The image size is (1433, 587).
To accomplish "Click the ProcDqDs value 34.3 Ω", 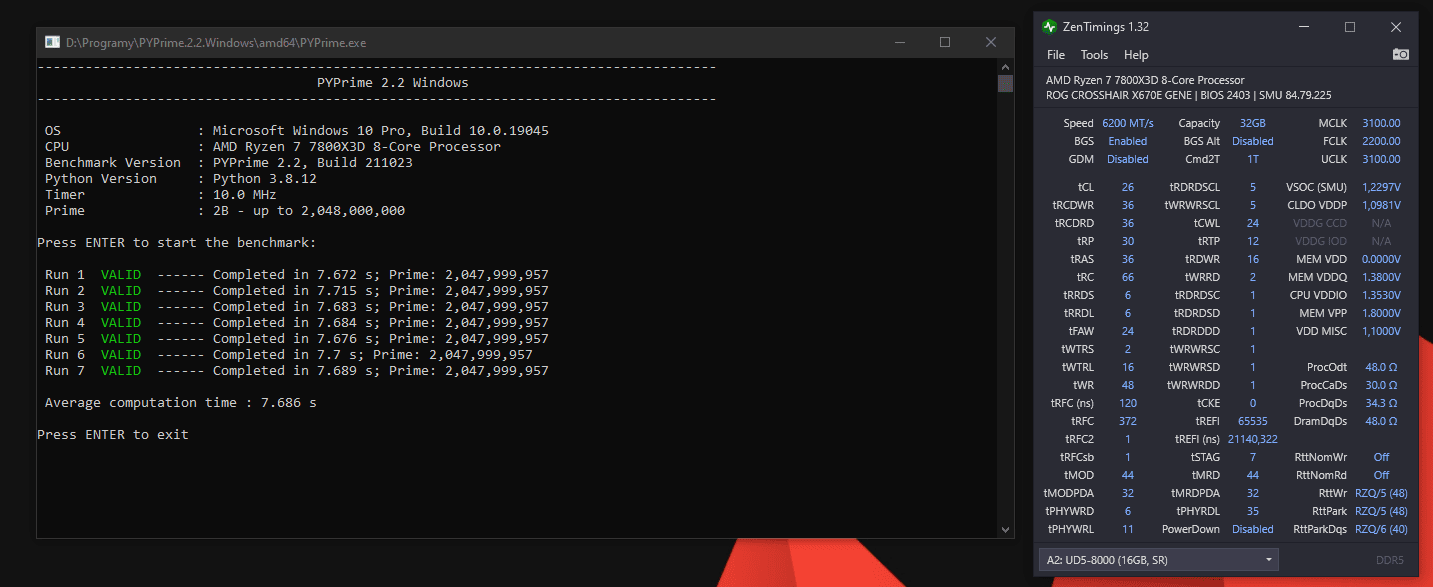I will (1381, 403).
